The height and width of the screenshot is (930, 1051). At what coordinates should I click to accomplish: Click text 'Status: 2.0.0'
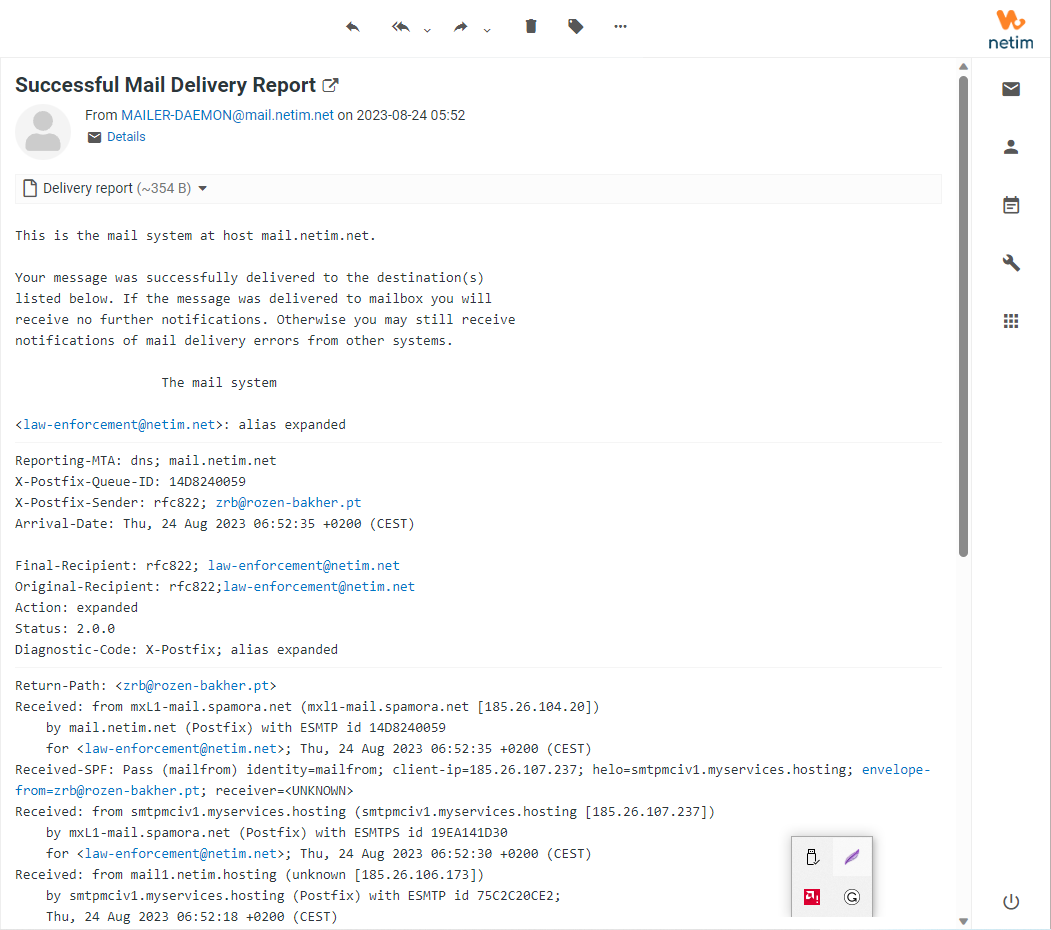(x=65, y=628)
